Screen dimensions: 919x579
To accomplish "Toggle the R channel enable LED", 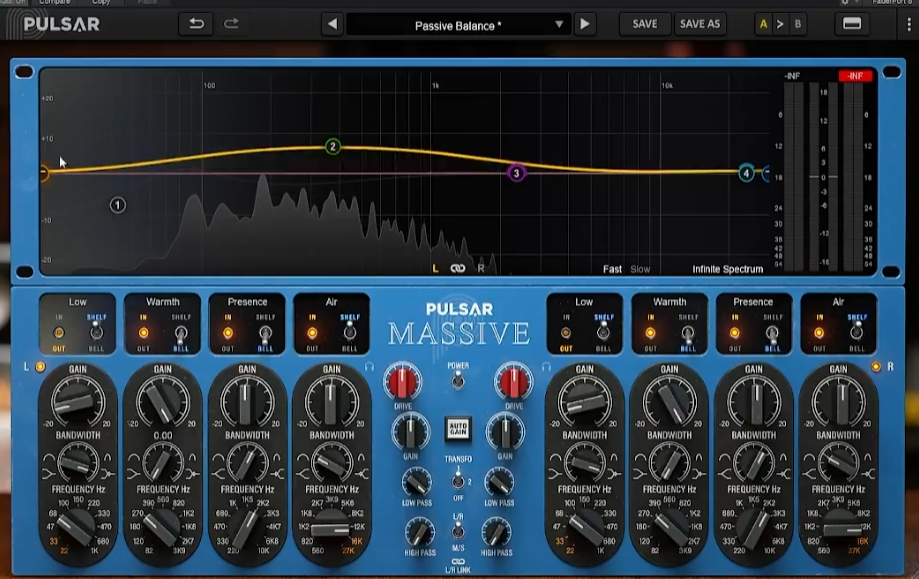I will pyautogui.click(x=876, y=367).
